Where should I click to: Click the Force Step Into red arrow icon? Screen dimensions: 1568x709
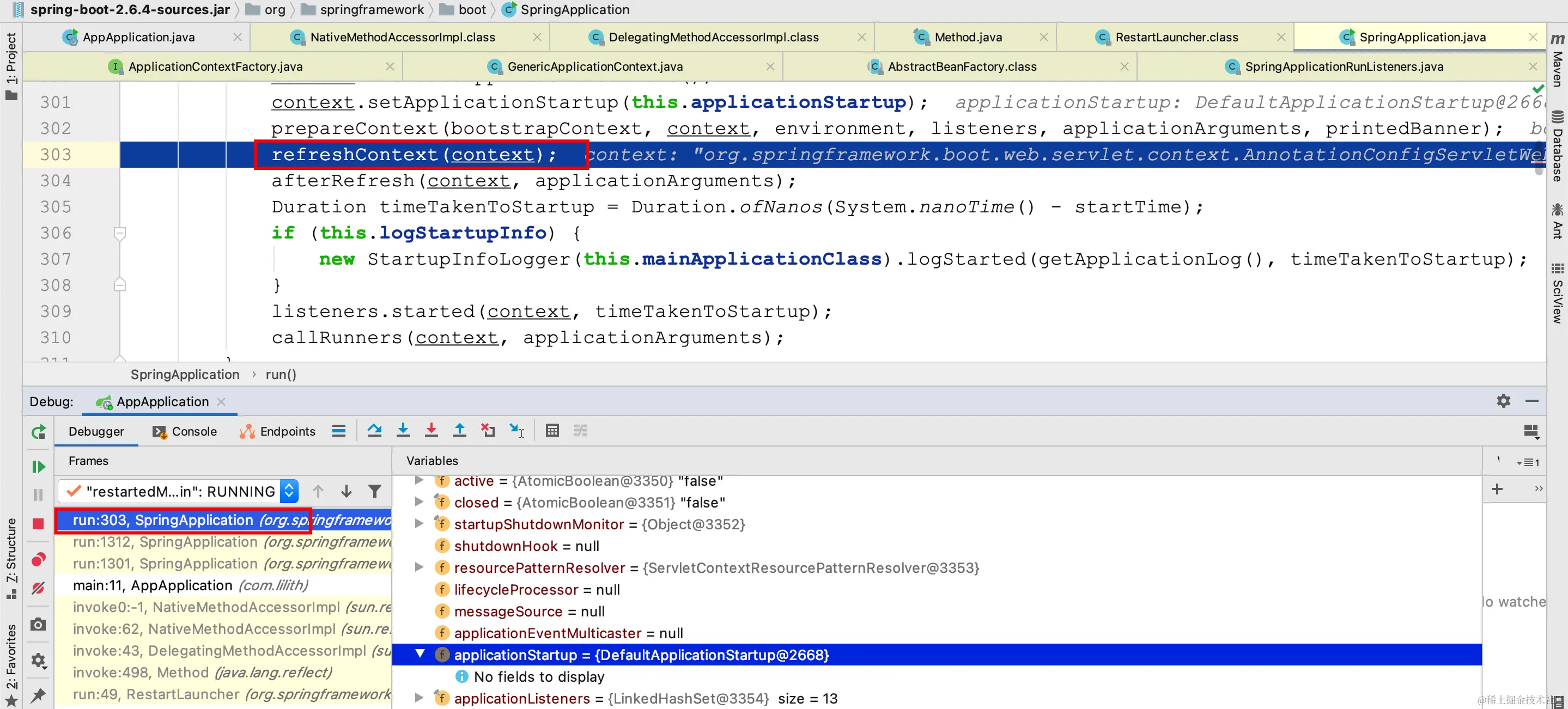431,430
